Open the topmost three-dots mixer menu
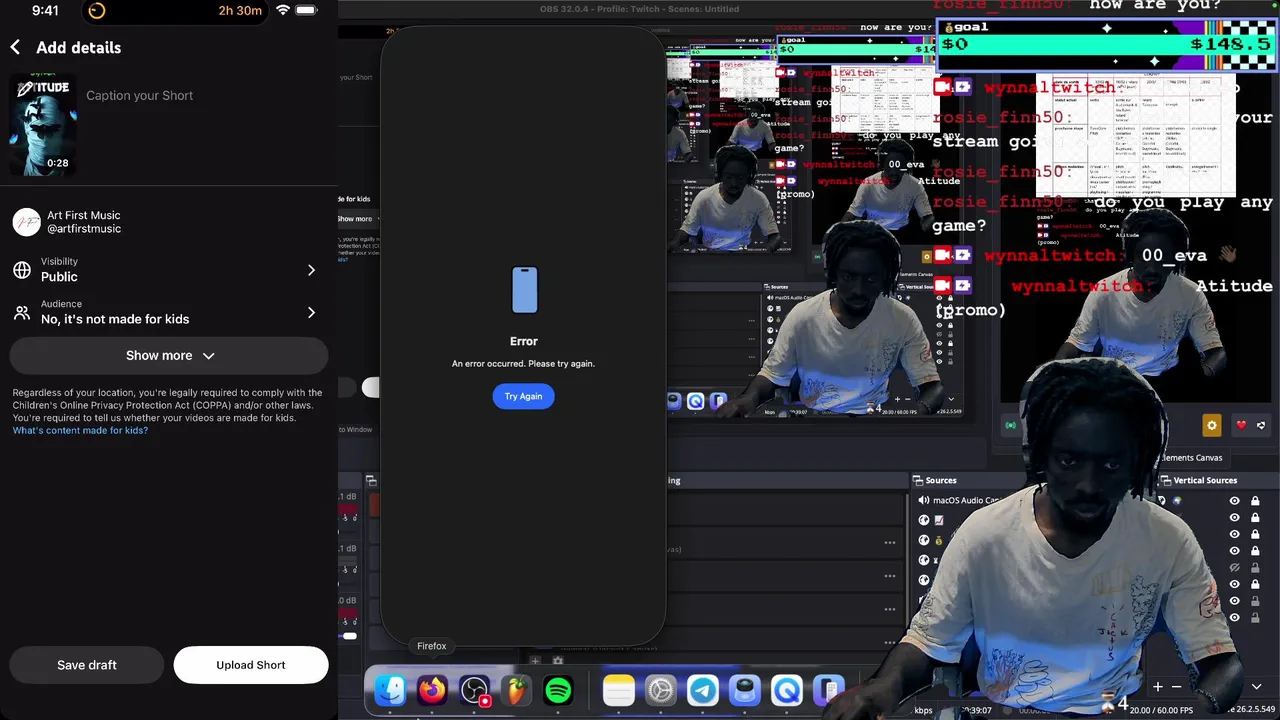The width and height of the screenshot is (1280, 720). tap(889, 543)
